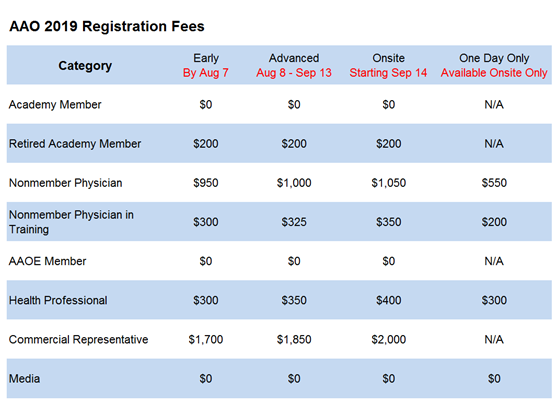Image resolution: width=558 pixels, height=406 pixels.
Task: Click the $2,000 onsite commercial fee
Action: [x=389, y=339]
